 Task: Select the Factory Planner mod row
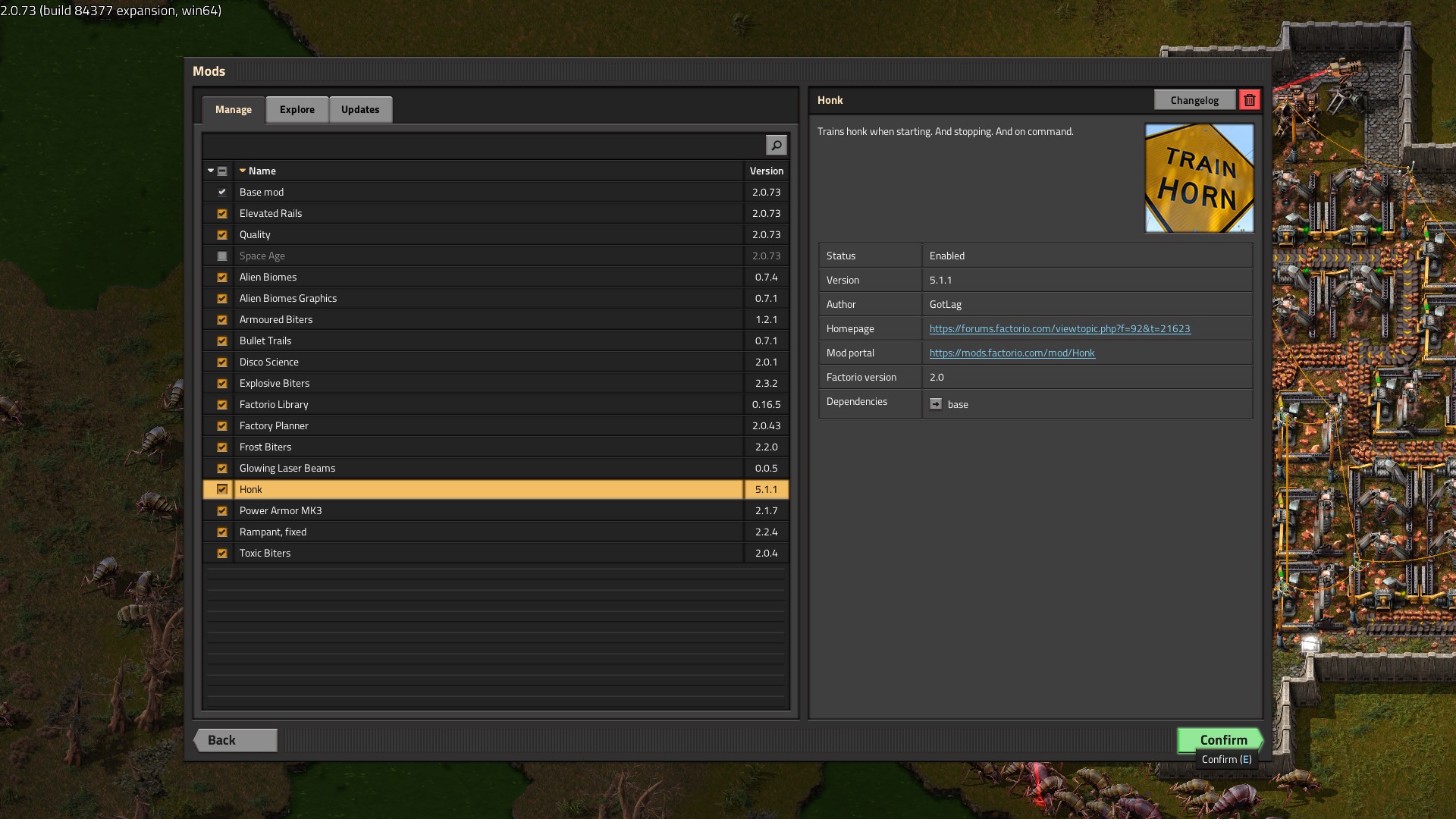click(485, 426)
